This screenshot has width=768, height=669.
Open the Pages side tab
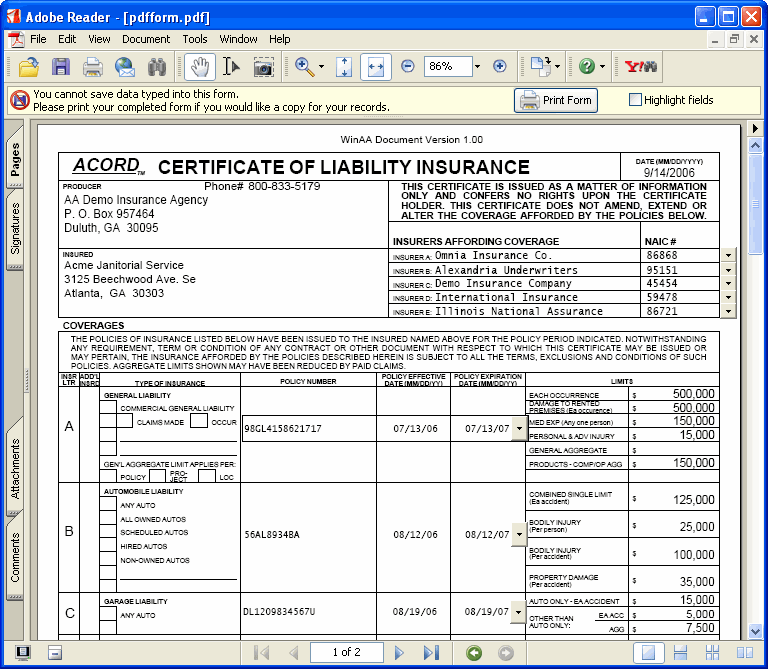[x=15, y=158]
